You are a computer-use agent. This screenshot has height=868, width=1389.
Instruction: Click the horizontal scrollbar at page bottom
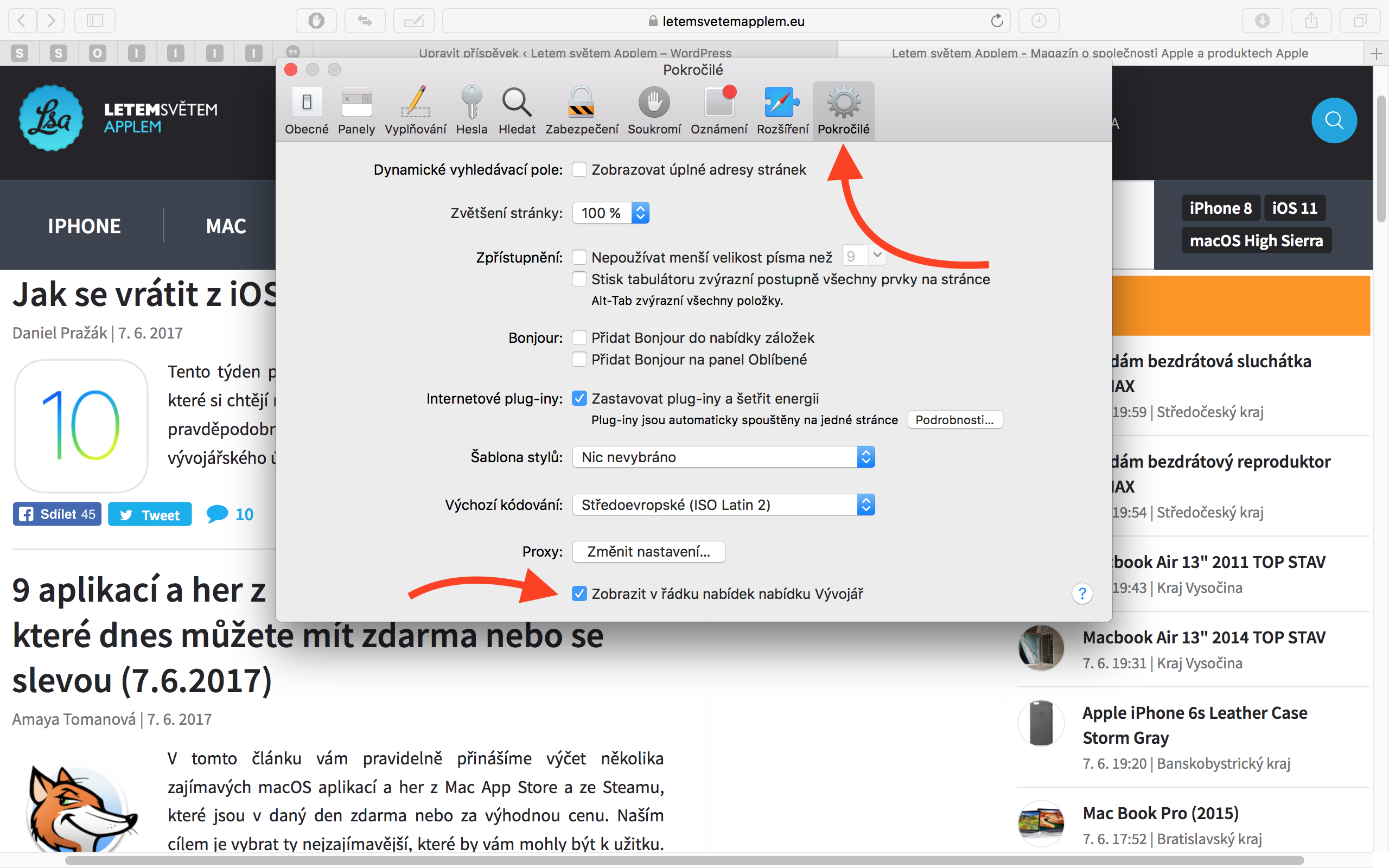pos(683,860)
